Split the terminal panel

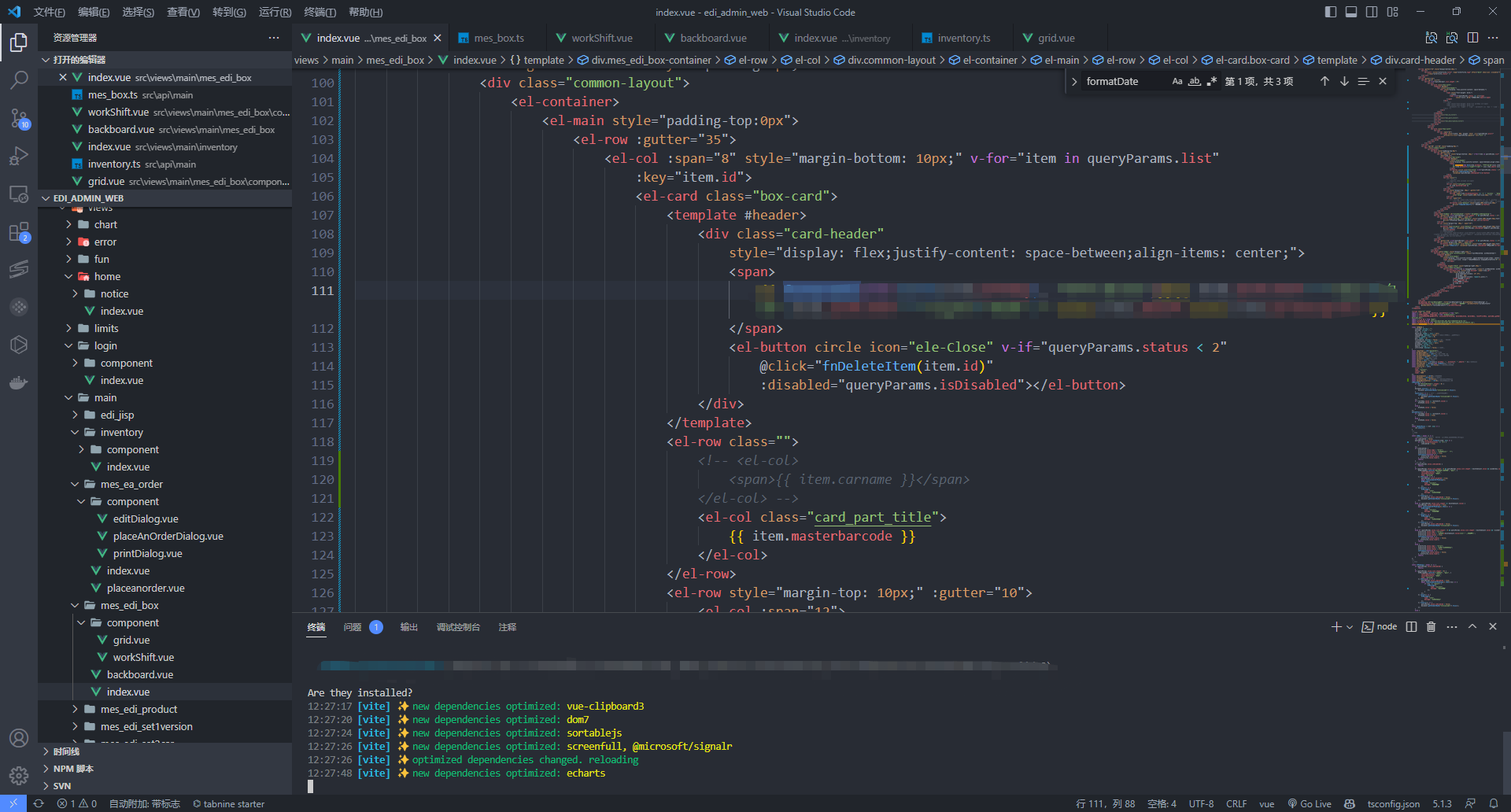click(x=1411, y=626)
